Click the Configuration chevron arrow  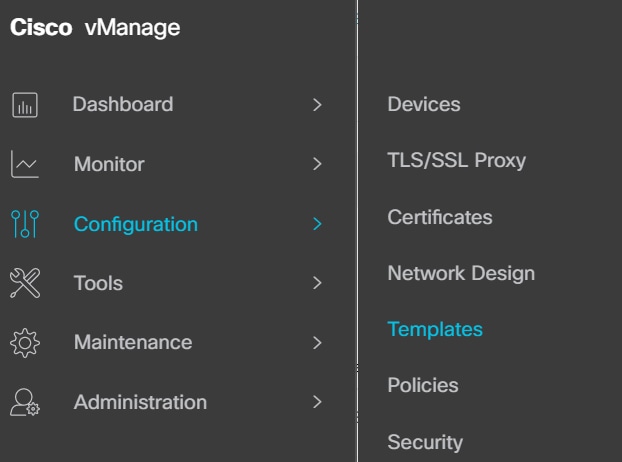(317, 224)
